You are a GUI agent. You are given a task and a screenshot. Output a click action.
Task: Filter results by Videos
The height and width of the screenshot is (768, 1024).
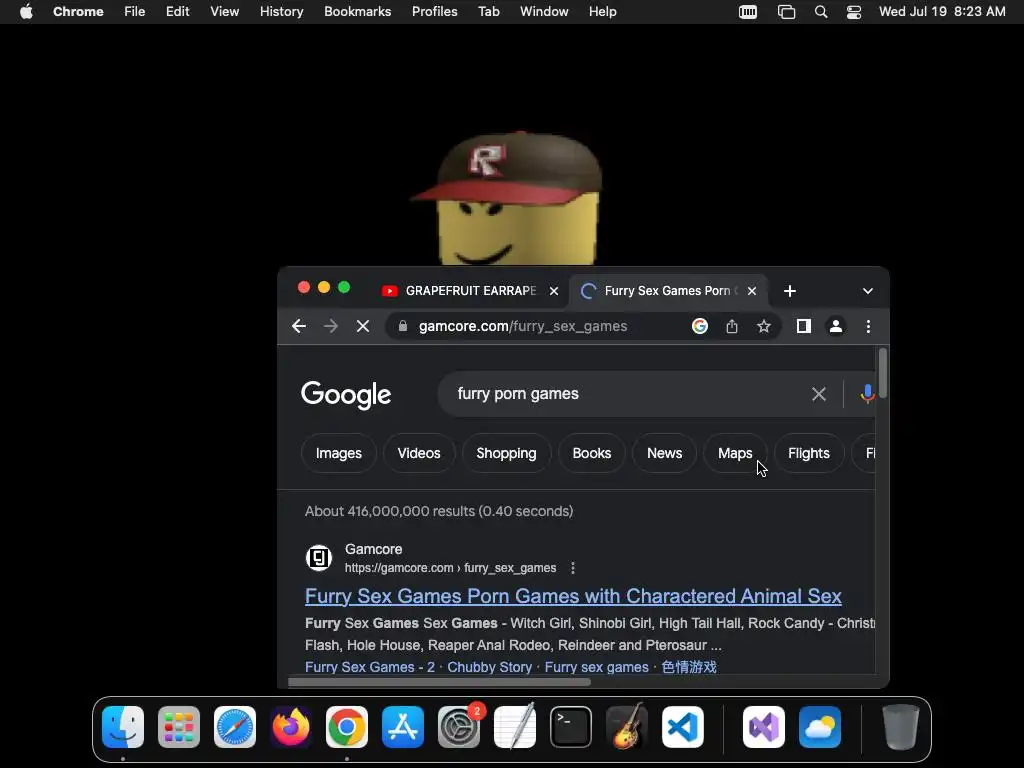419,453
